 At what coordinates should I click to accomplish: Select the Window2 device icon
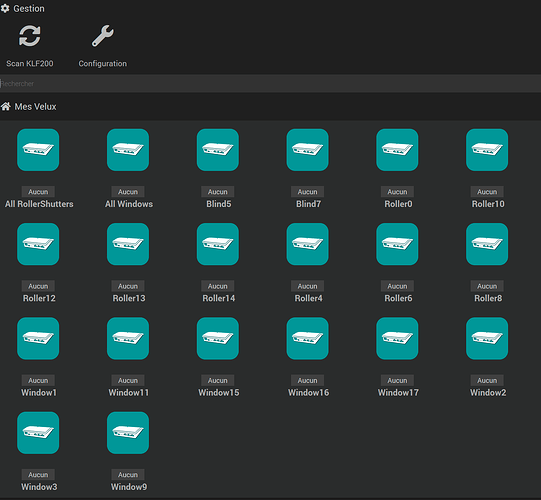pyautogui.click(x=487, y=338)
